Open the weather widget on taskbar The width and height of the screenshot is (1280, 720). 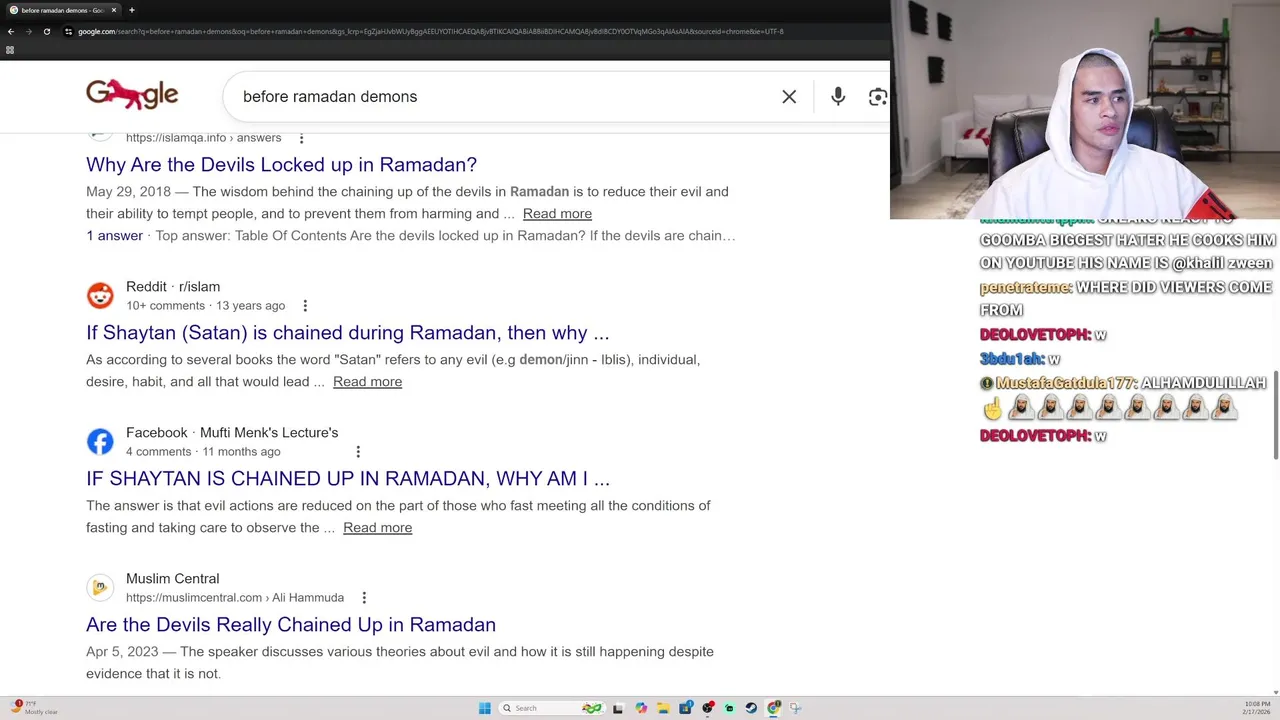coord(35,708)
